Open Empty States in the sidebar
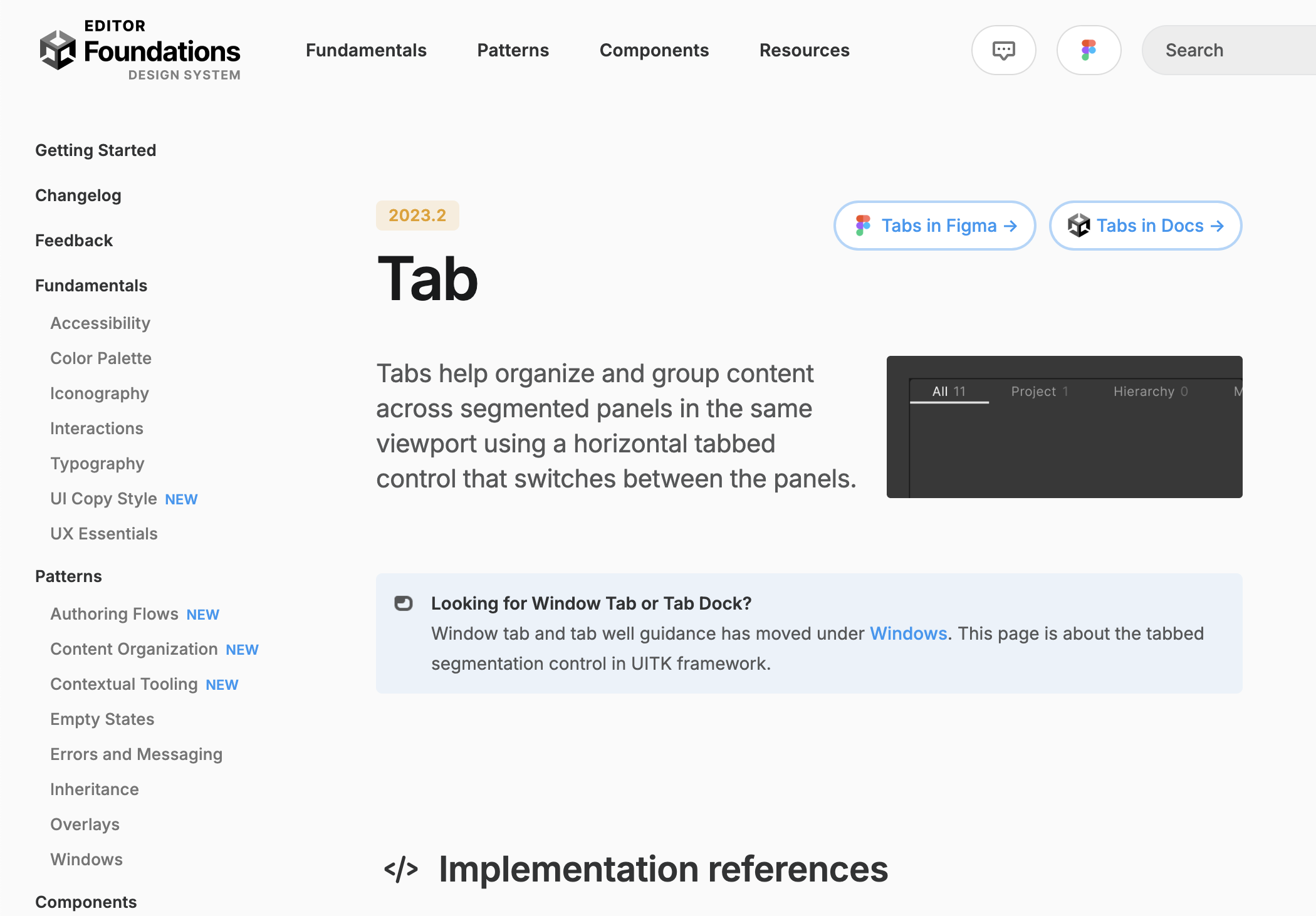Viewport: 1316px width, 916px height. click(102, 719)
